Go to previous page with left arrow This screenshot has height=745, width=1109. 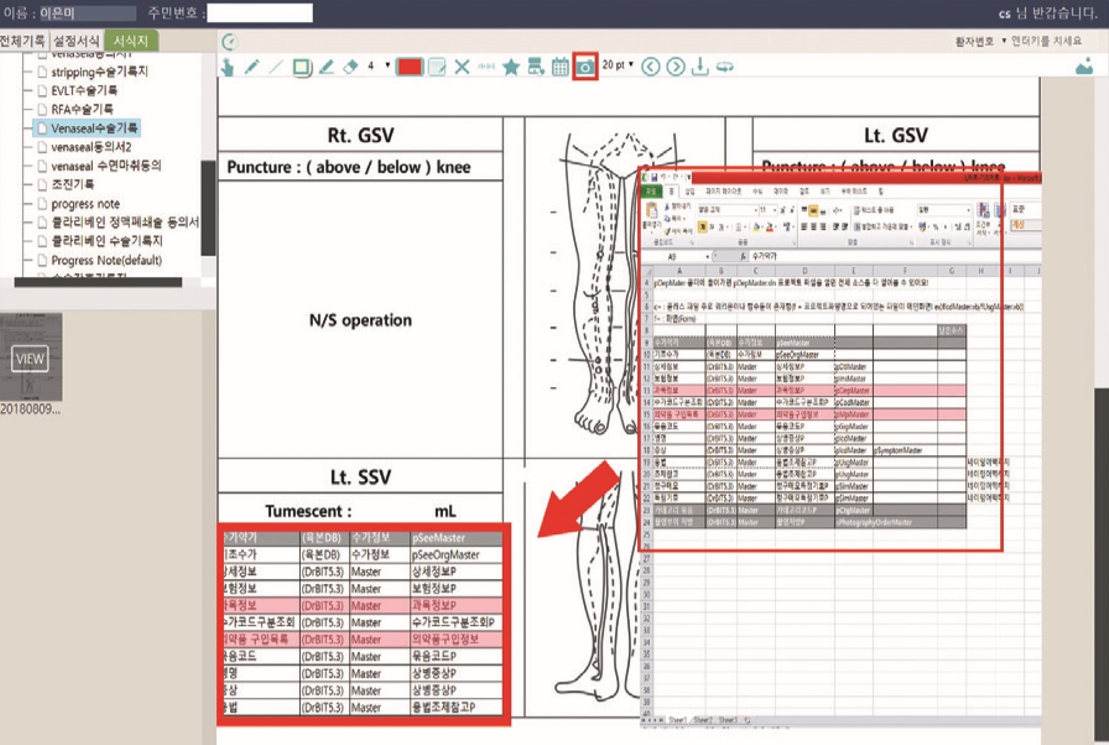coord(651,67)
